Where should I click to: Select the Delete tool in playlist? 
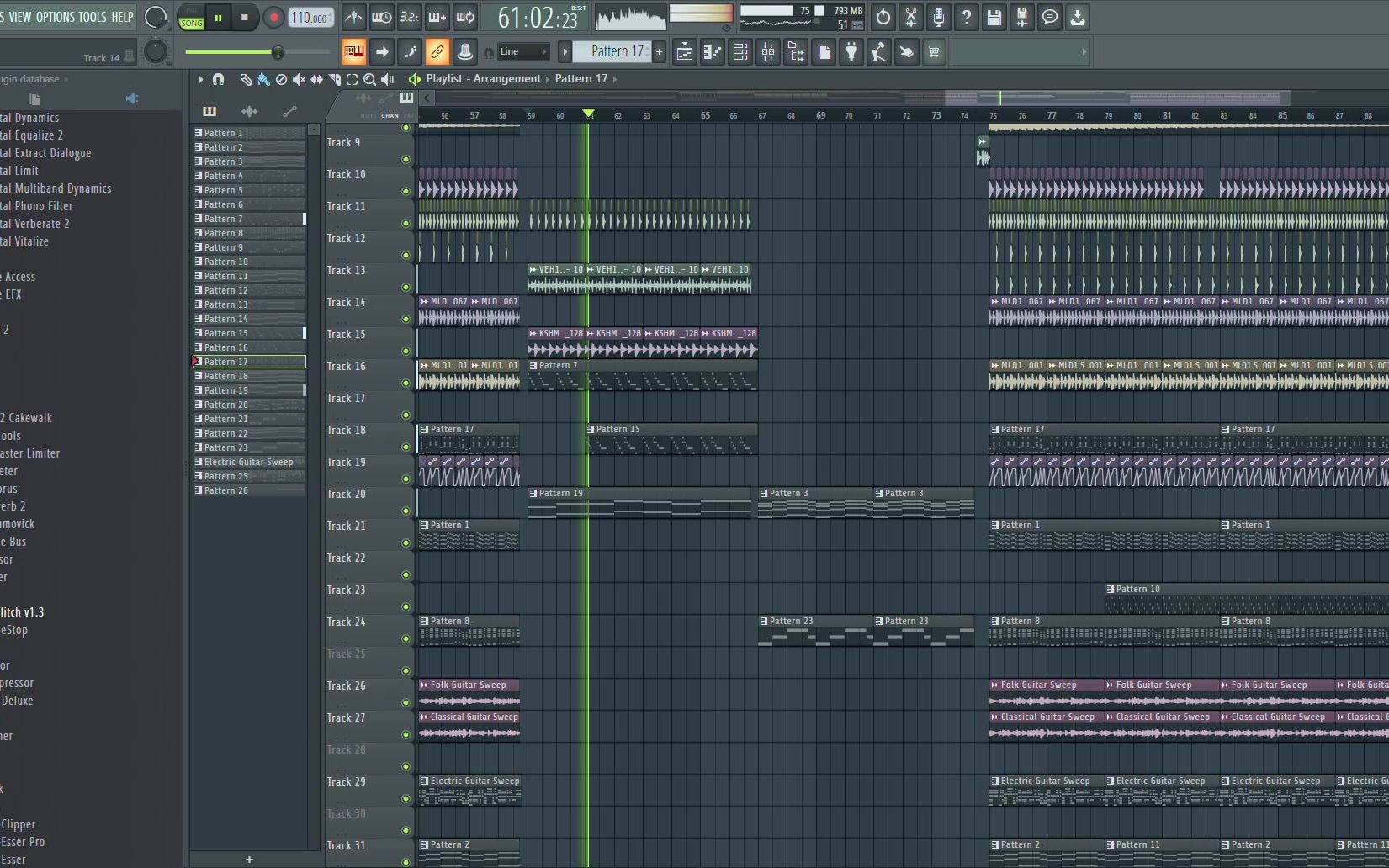(281, 79)
